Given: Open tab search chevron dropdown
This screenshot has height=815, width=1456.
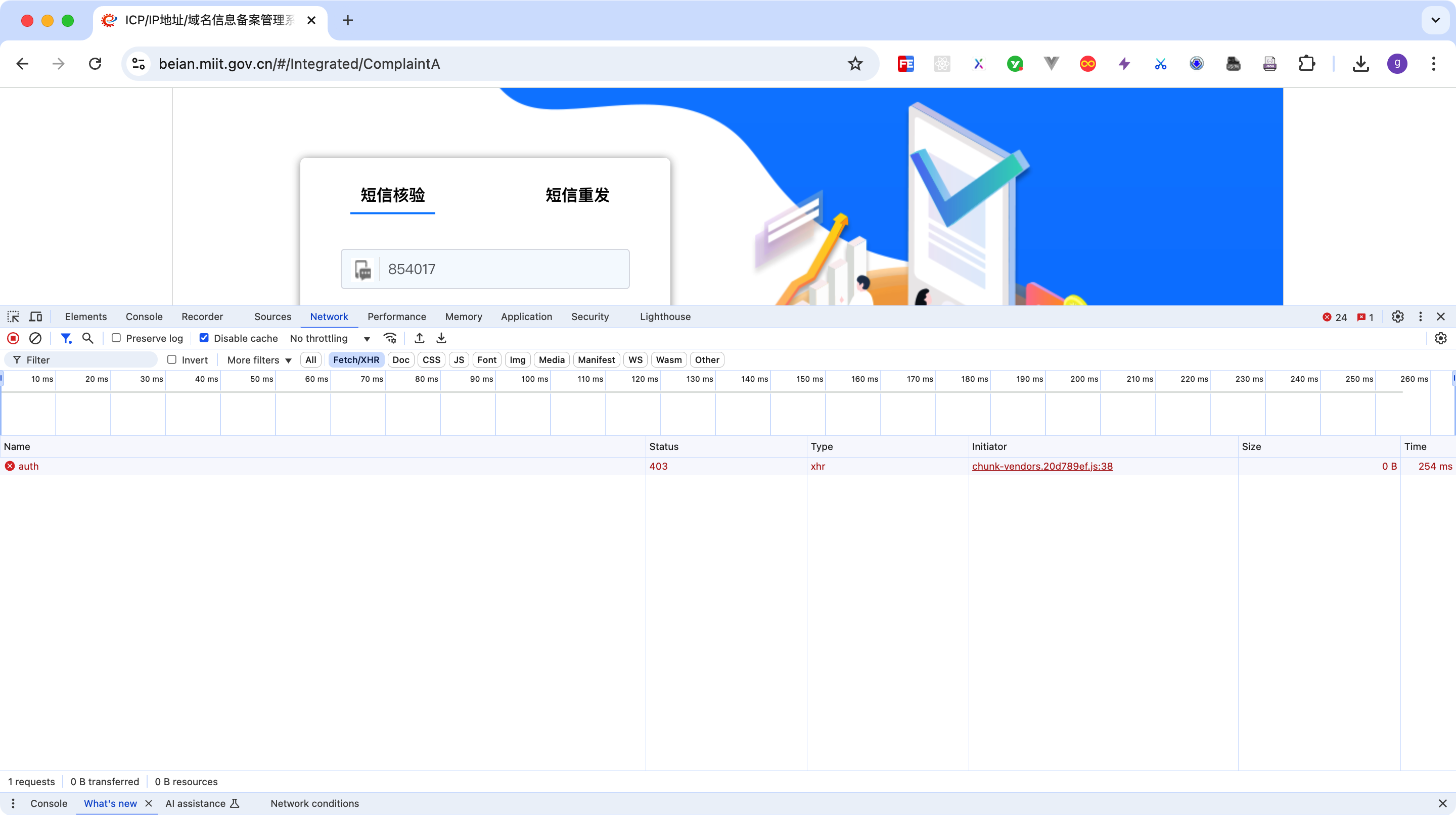Looking at the screenshot, I should point(1435,20).
